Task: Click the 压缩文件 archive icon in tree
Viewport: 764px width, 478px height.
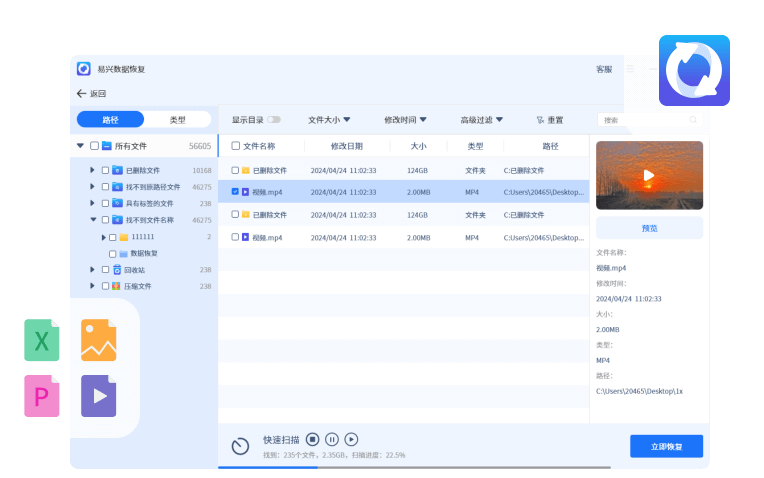Action: tap(116, 286)
